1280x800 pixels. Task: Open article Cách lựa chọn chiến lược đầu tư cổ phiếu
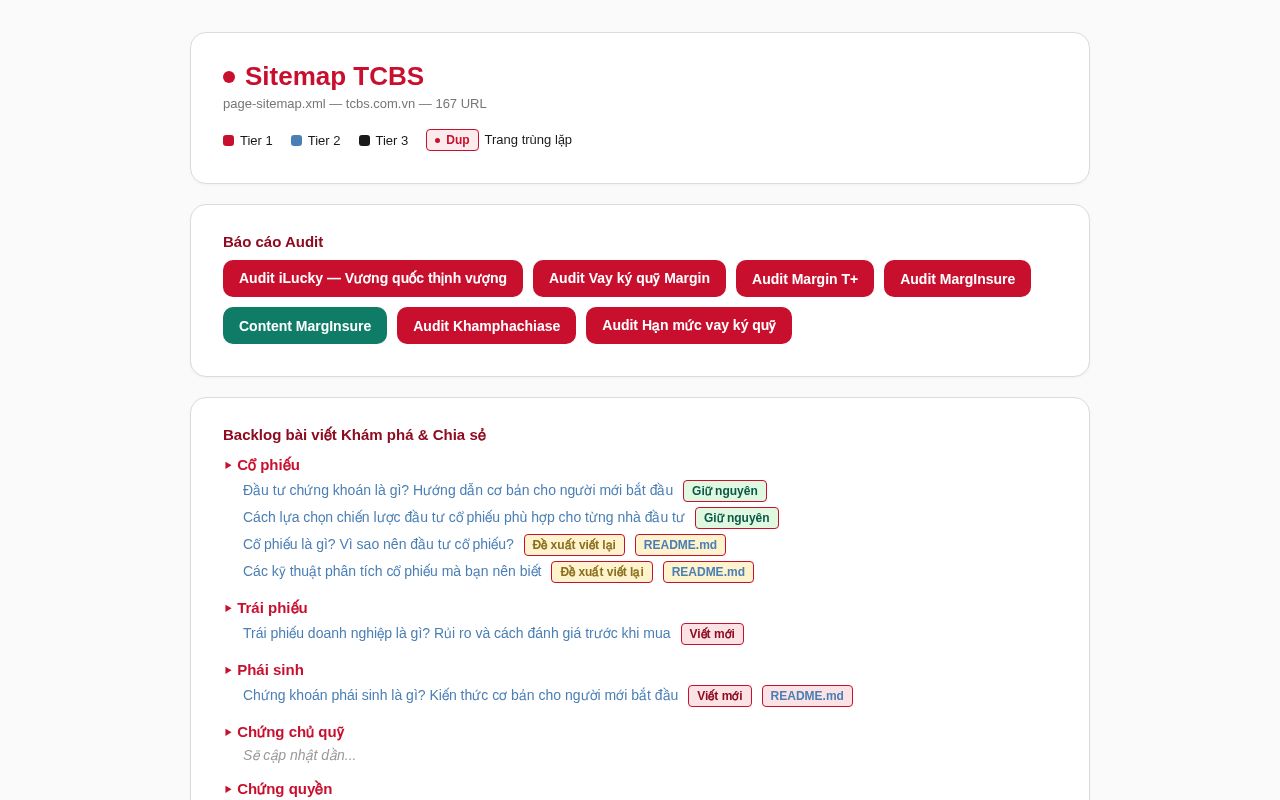[464, 517]
